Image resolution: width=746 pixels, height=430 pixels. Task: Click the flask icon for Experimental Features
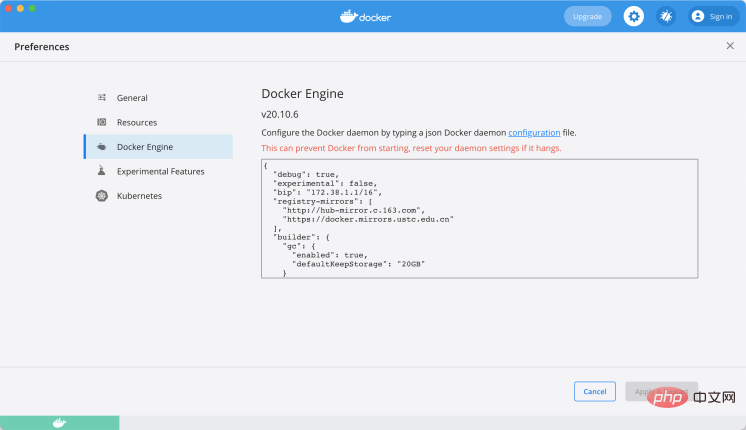(102, 171)
